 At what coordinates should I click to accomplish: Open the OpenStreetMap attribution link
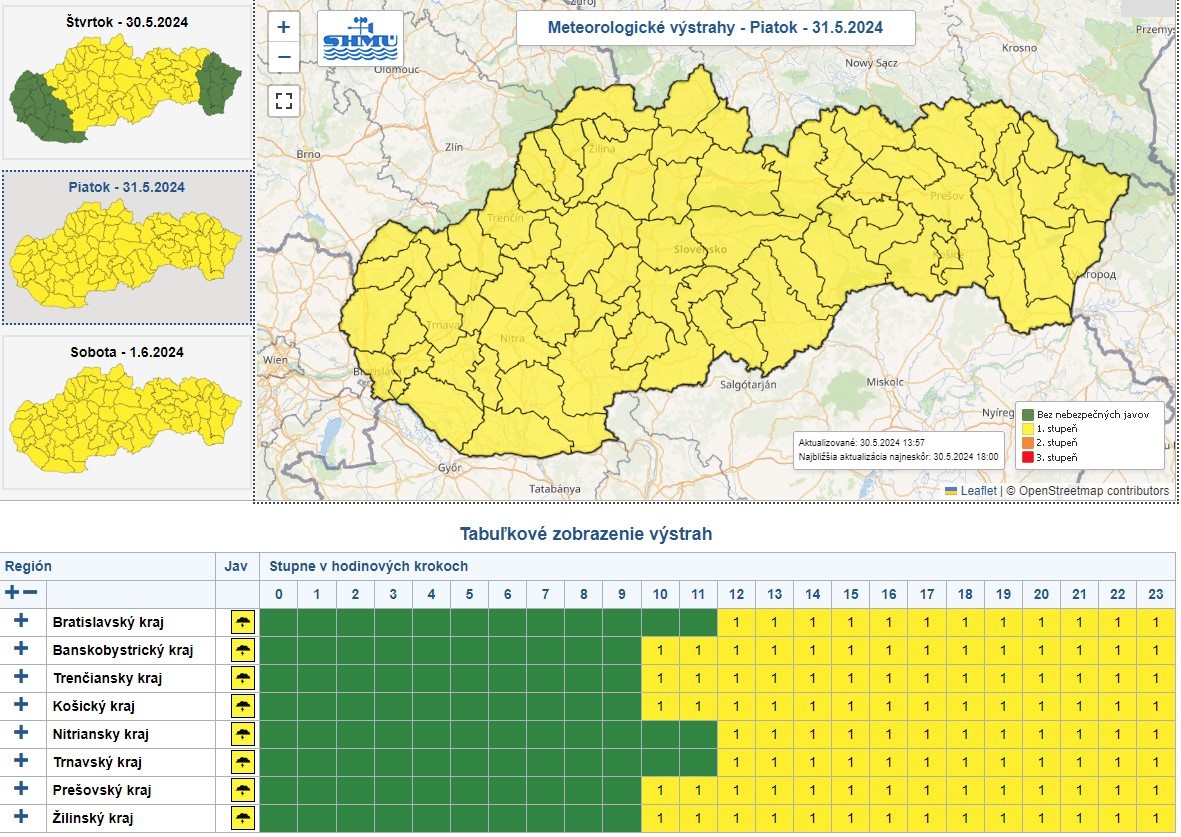(x=1093, y=491)
